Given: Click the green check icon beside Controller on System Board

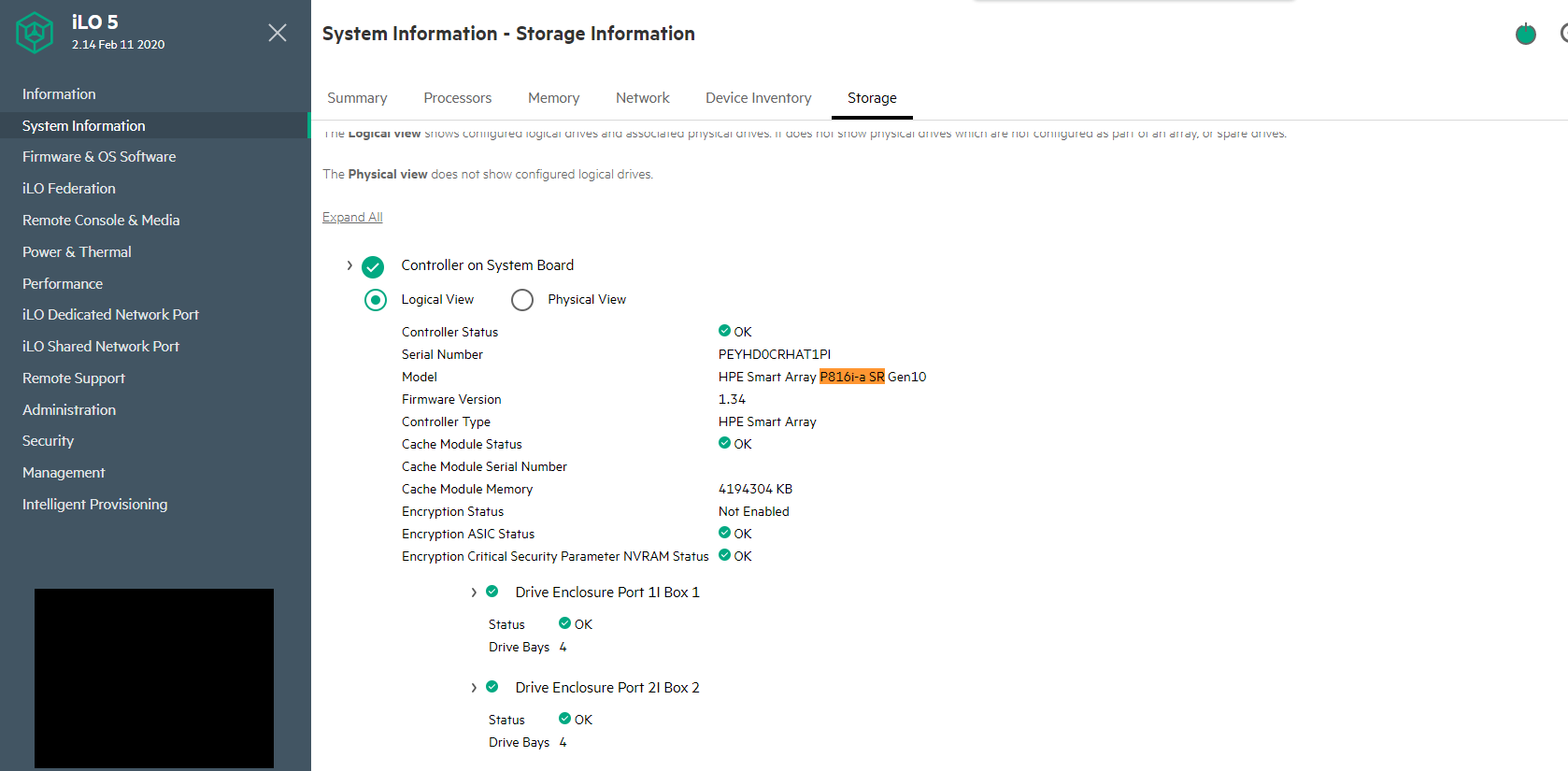Looking at the screenshot, I should click(x=373, y=267).
